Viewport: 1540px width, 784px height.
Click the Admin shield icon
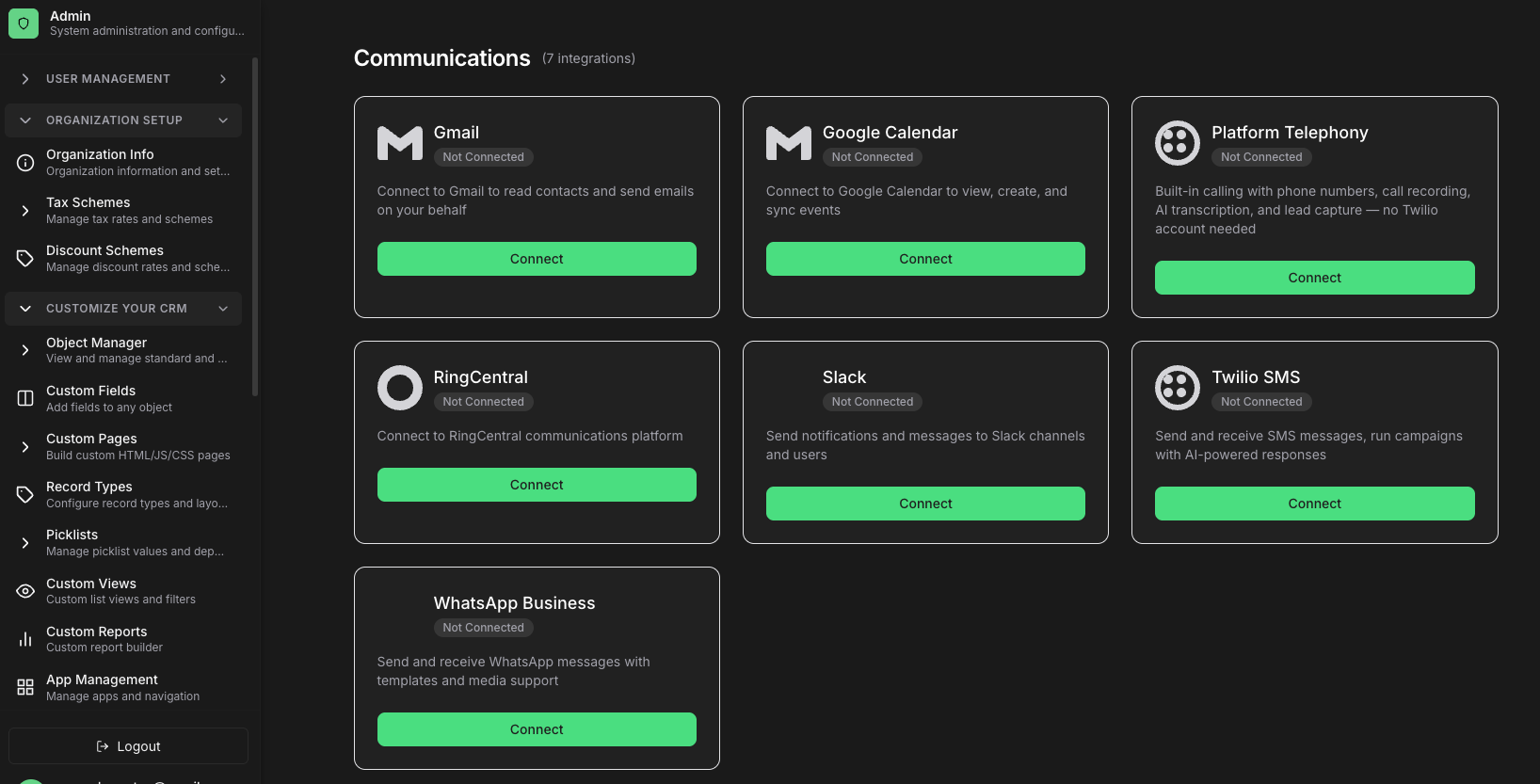tap(24, 24)
